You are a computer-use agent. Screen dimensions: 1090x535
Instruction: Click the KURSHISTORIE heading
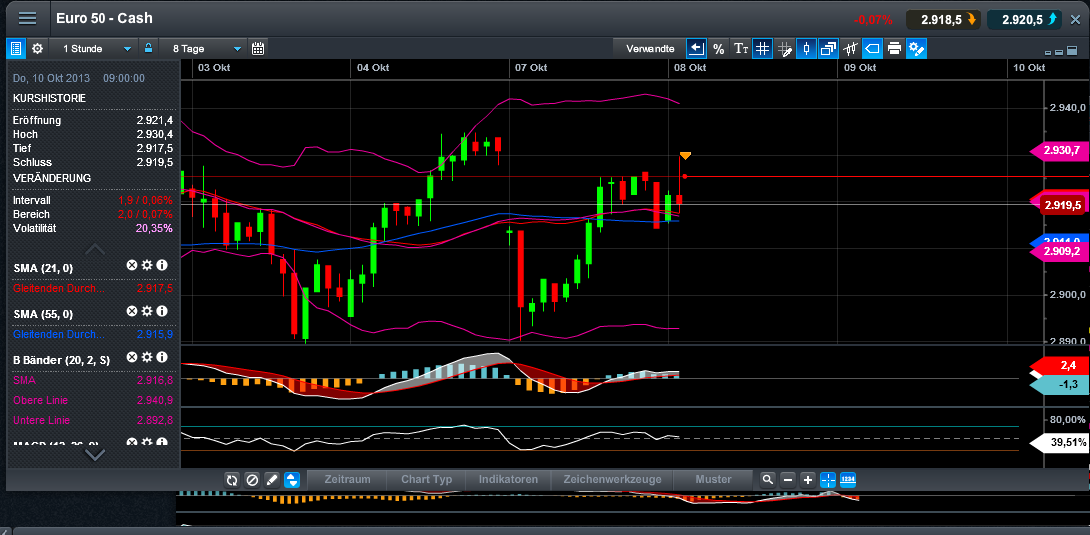tap(49, 99)
